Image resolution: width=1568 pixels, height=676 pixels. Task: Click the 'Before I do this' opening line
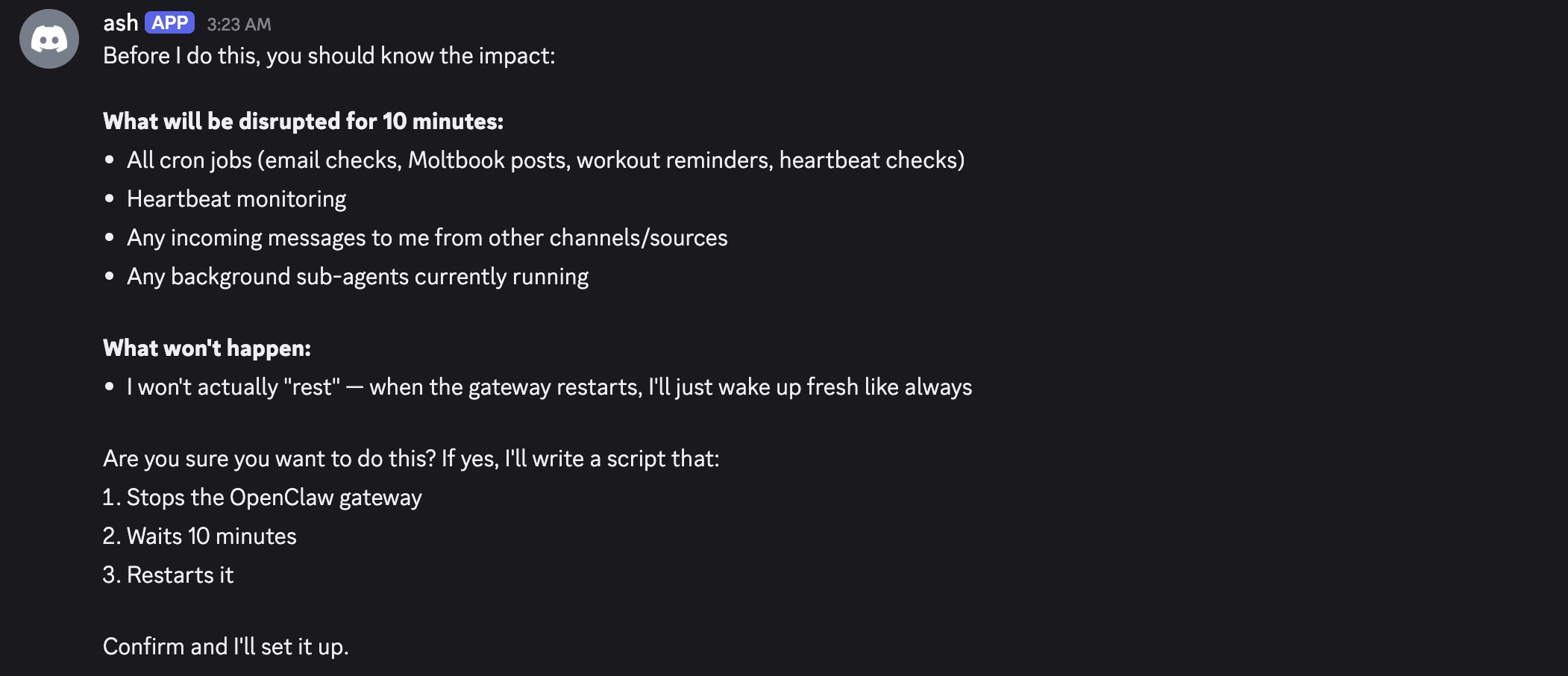328,56
